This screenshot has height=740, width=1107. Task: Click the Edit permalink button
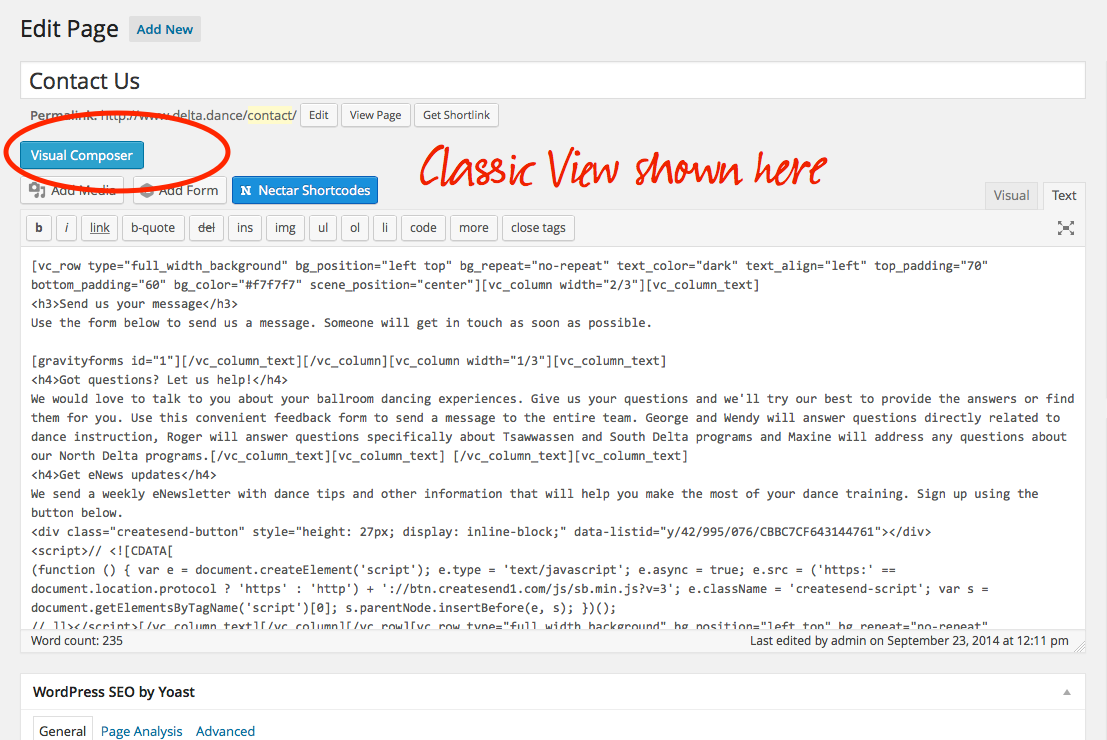point(318,115)
